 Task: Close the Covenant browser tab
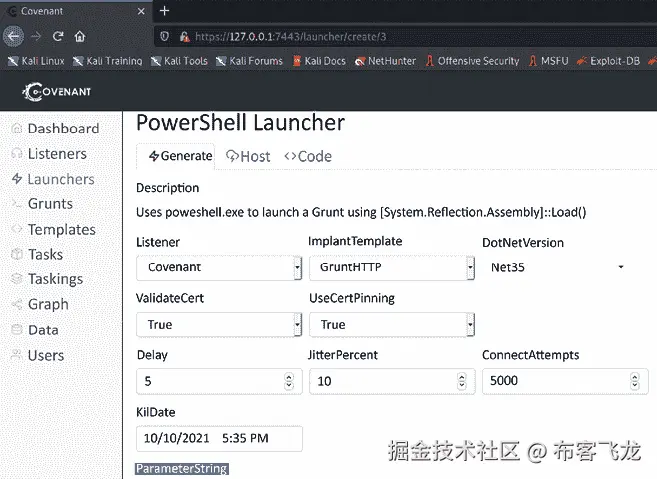coord(141,11)
